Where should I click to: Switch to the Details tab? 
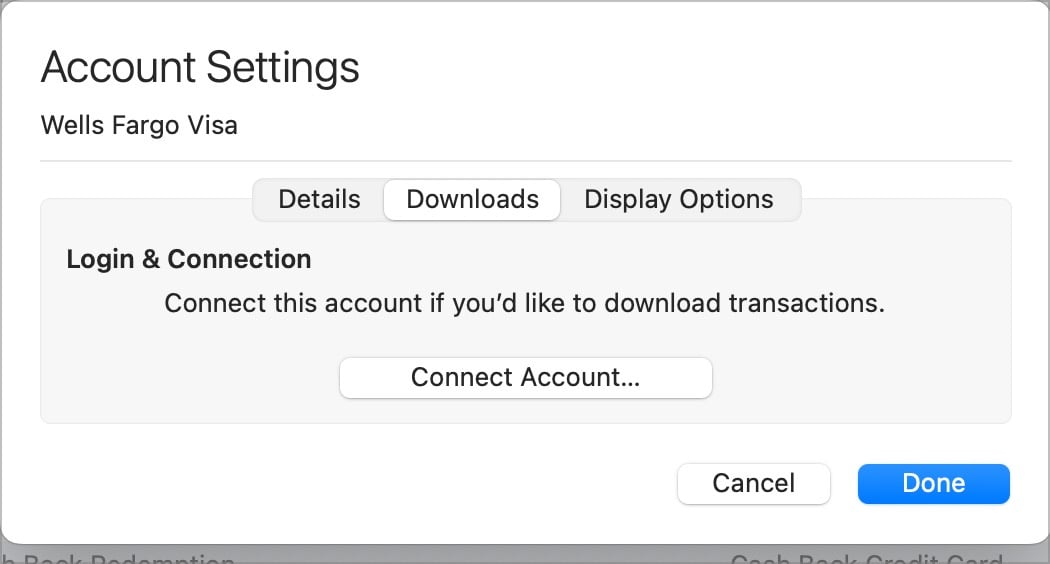point(319,200)
